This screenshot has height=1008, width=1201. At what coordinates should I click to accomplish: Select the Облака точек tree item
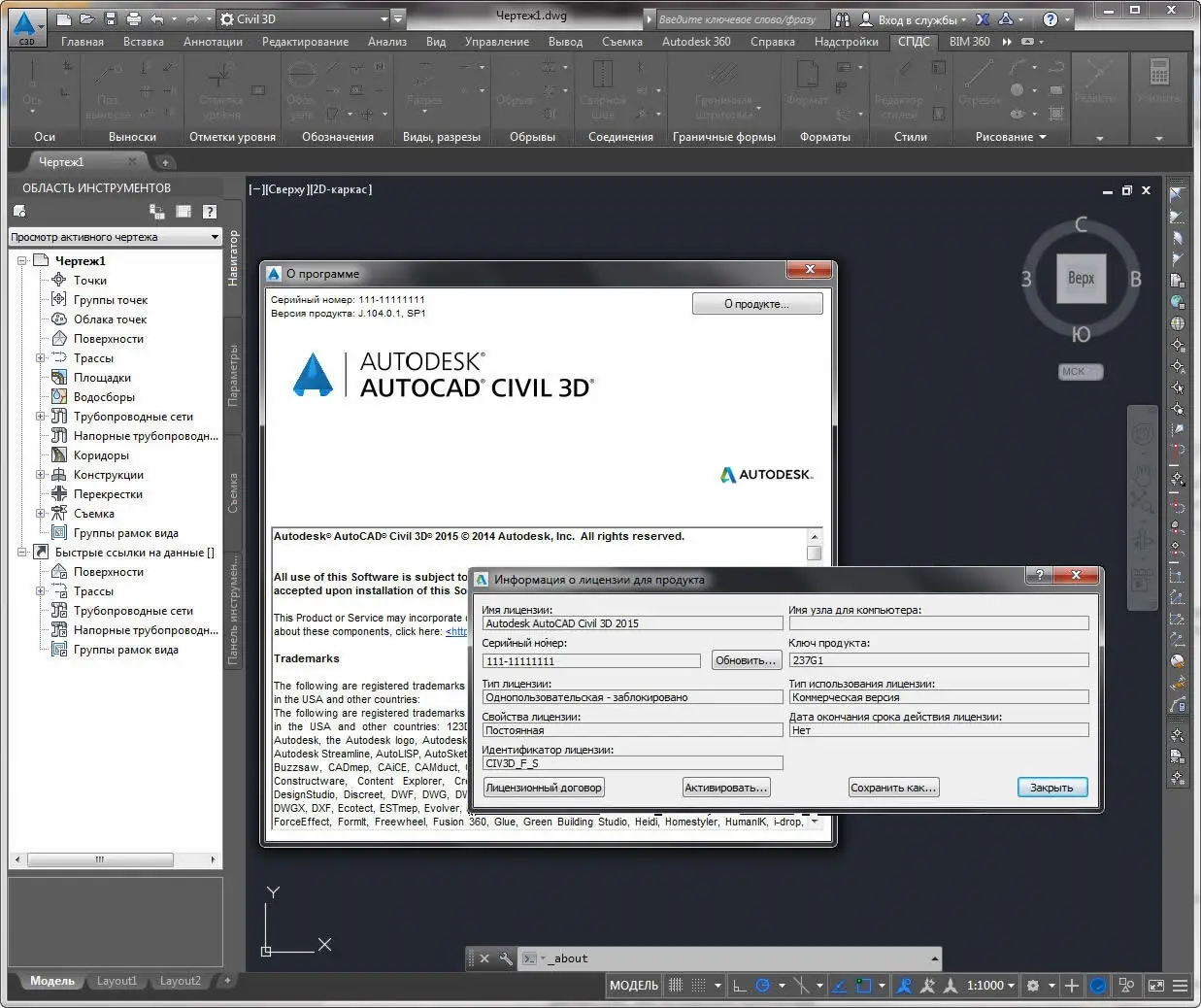111,319
